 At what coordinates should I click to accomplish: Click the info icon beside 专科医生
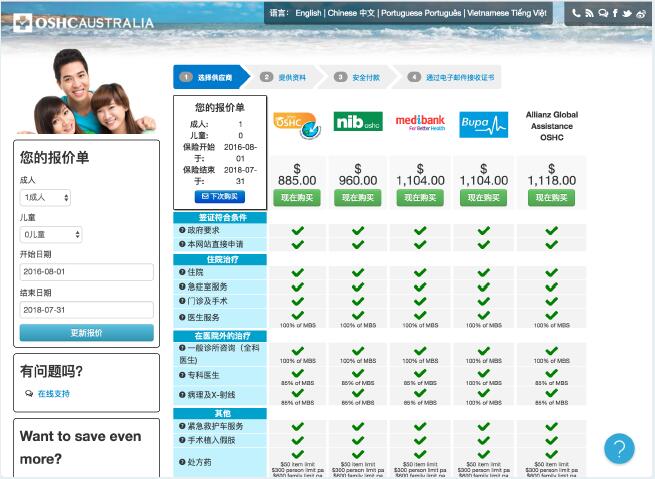[182, 375]
